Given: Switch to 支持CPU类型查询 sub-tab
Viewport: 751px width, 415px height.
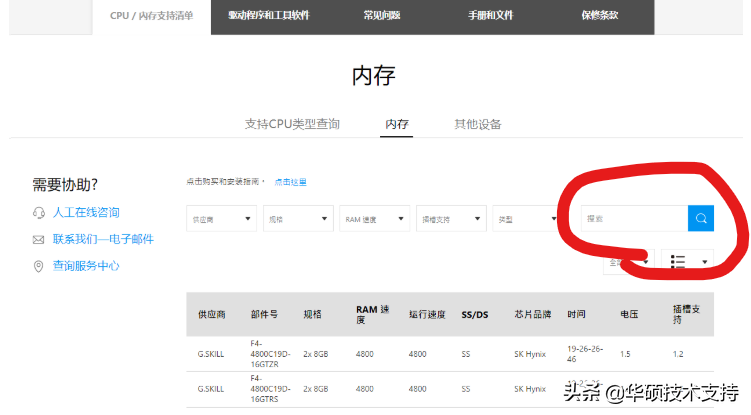Looking at the screenshot, I should pos(292,124).
